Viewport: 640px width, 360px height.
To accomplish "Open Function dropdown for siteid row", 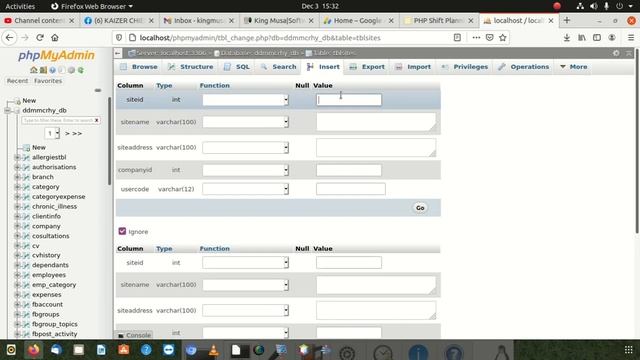I will (x=245, y=100).
